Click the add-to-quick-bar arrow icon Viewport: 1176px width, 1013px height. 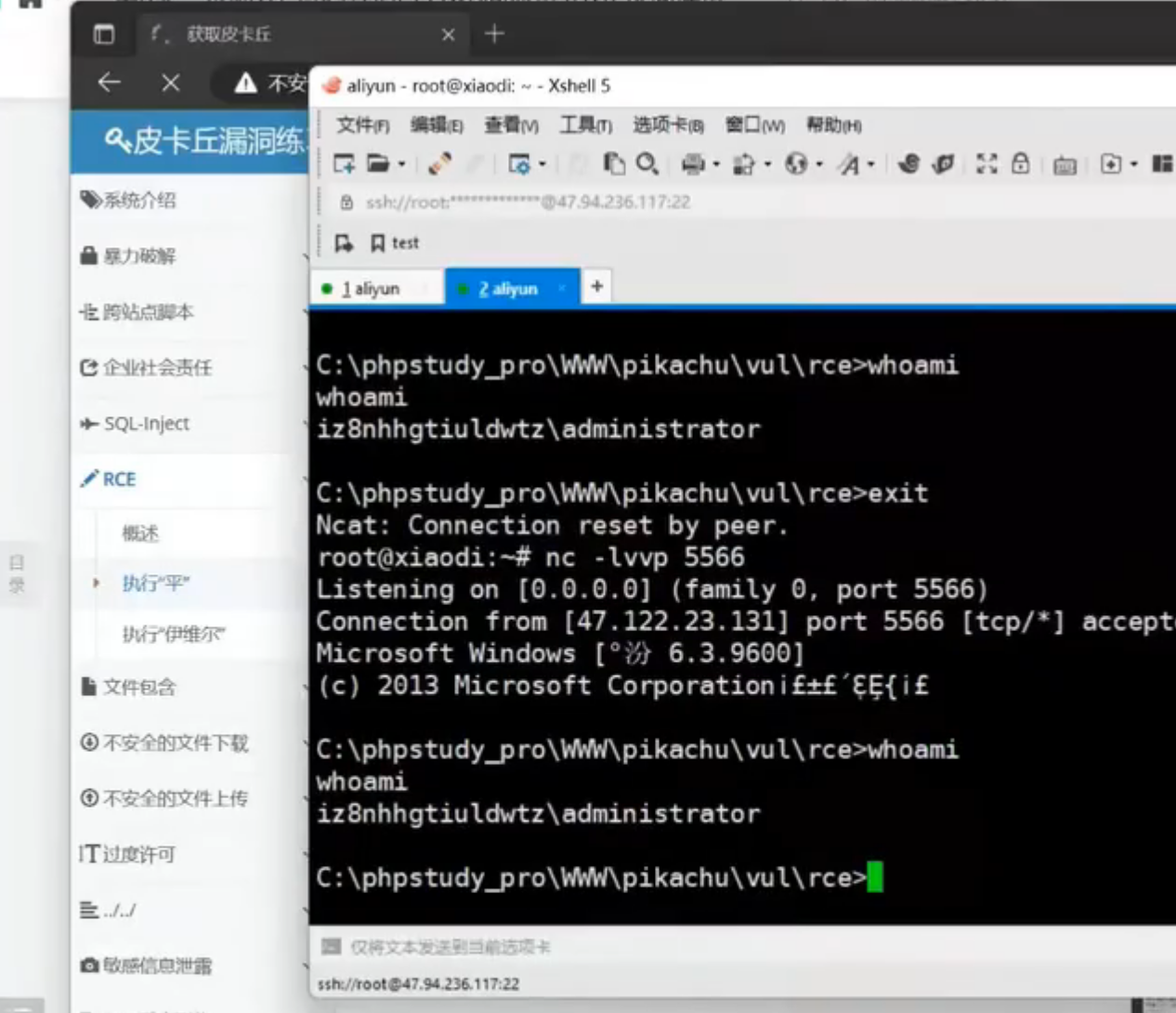pos(344,243)
